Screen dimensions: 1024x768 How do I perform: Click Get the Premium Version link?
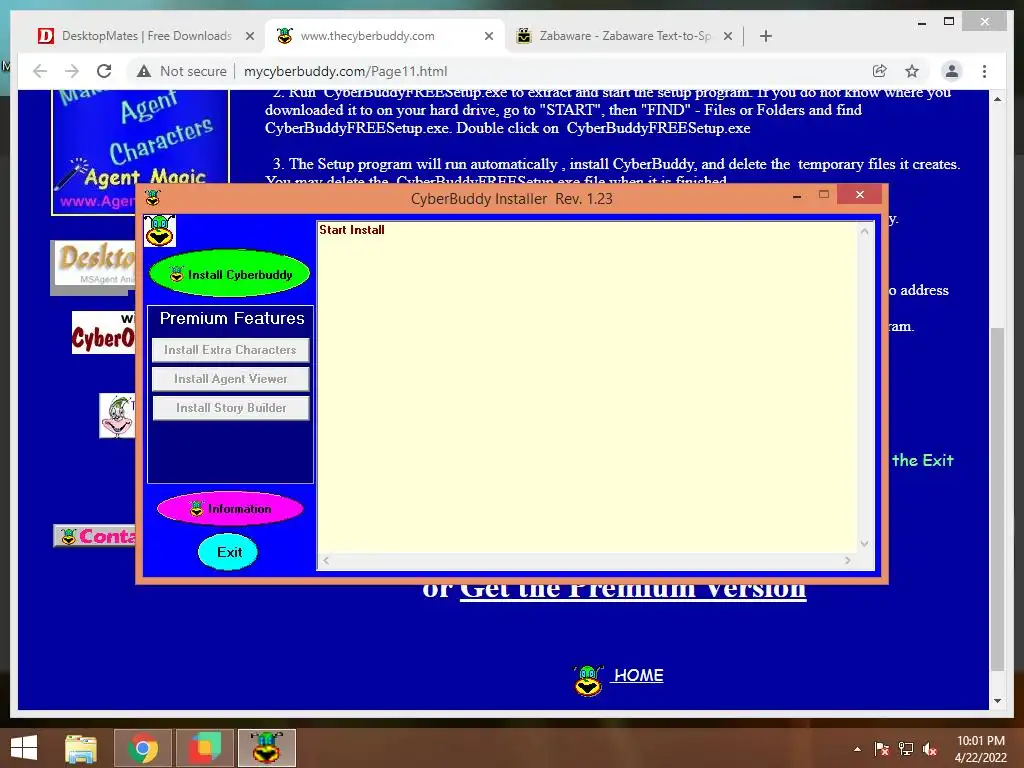[x=633, y=590]
